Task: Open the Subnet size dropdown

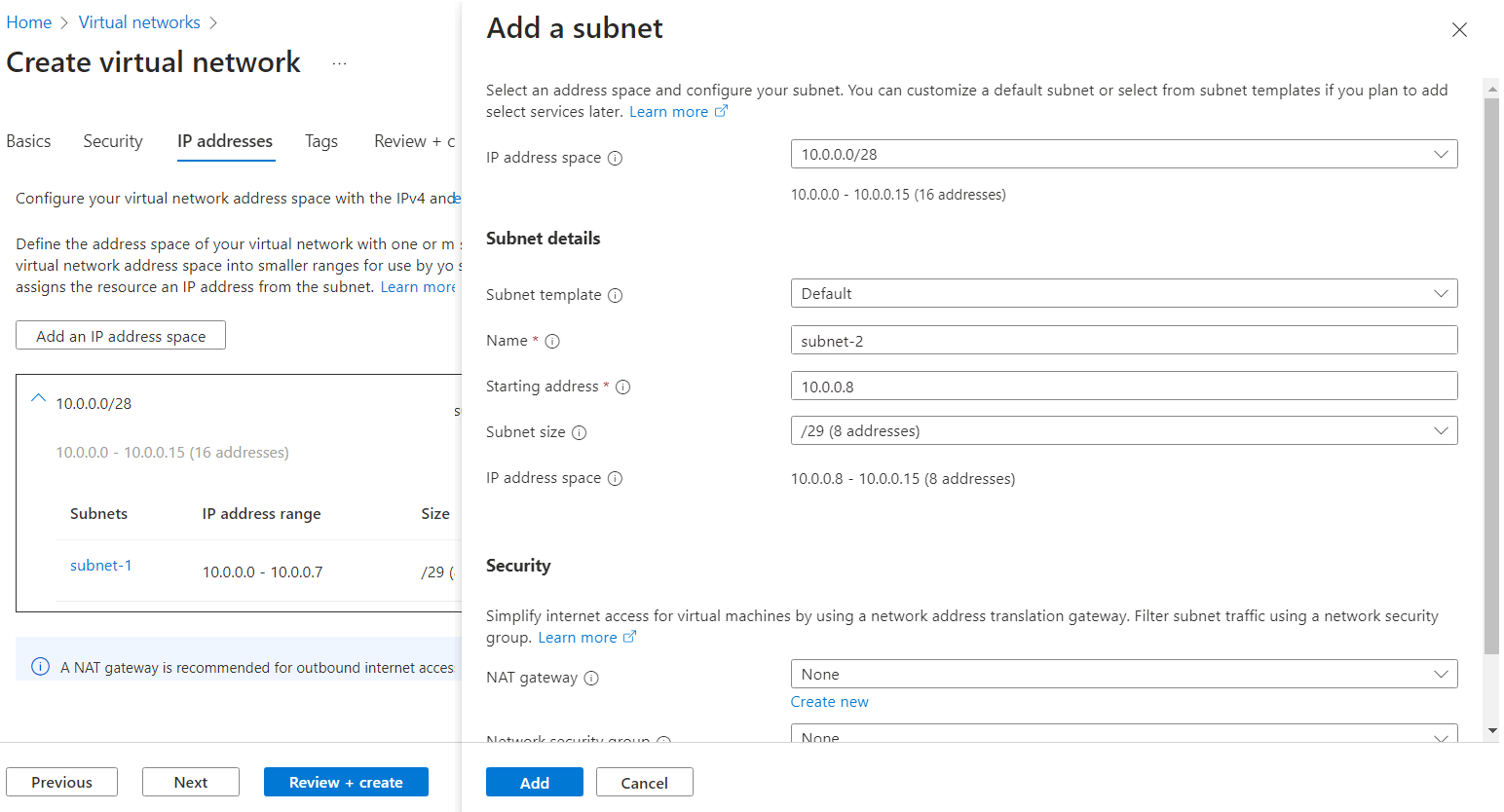Action: 1443,430
